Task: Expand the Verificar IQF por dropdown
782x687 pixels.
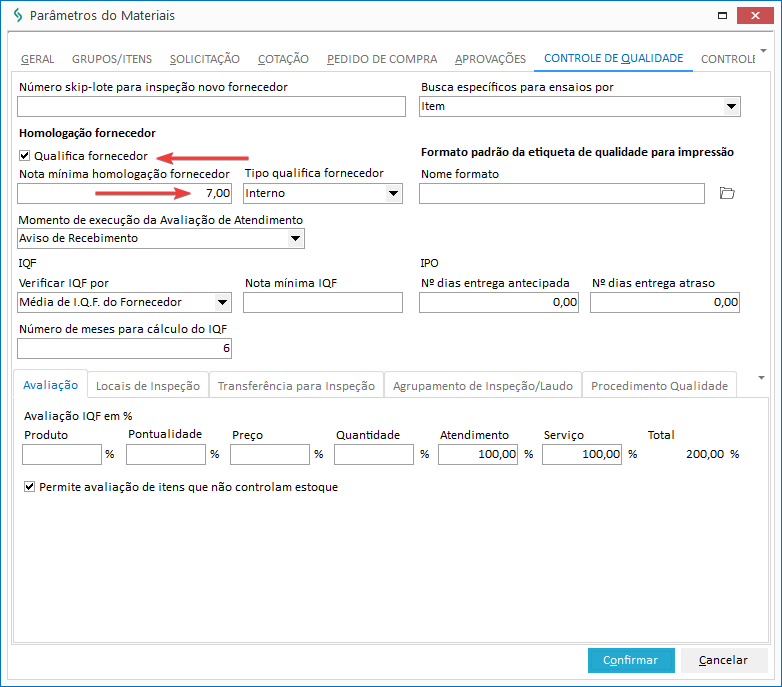Action: [222, 303]
